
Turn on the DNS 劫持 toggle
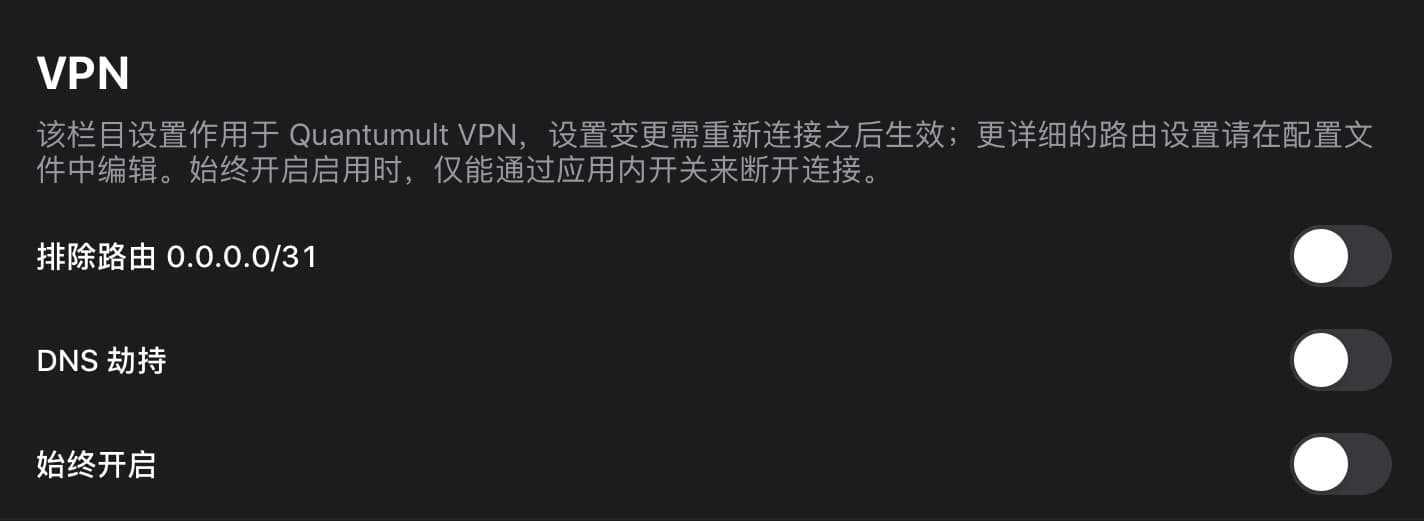pyautogui.click(x=1340, y=360)
